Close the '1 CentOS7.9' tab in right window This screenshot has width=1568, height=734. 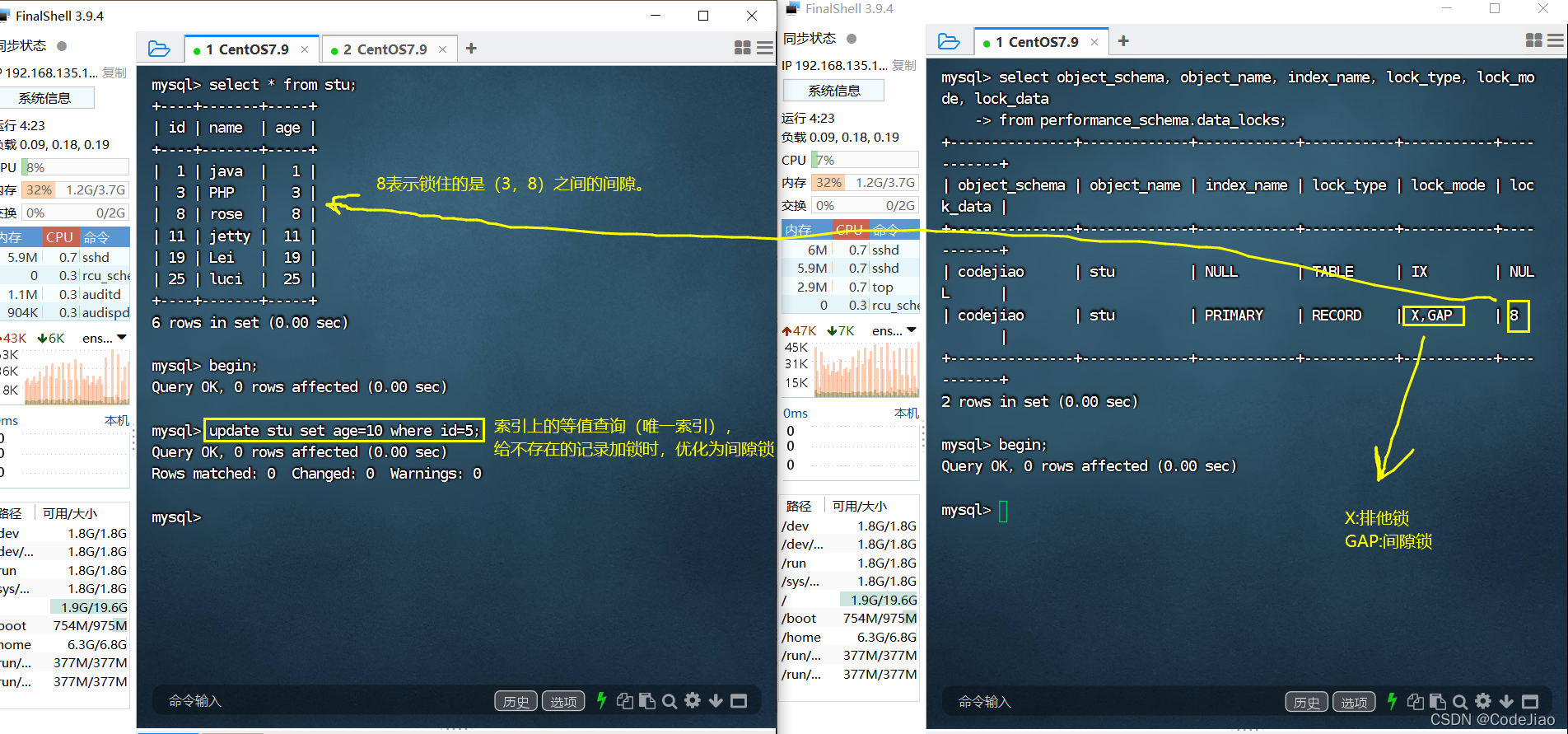click(1094, 42)
